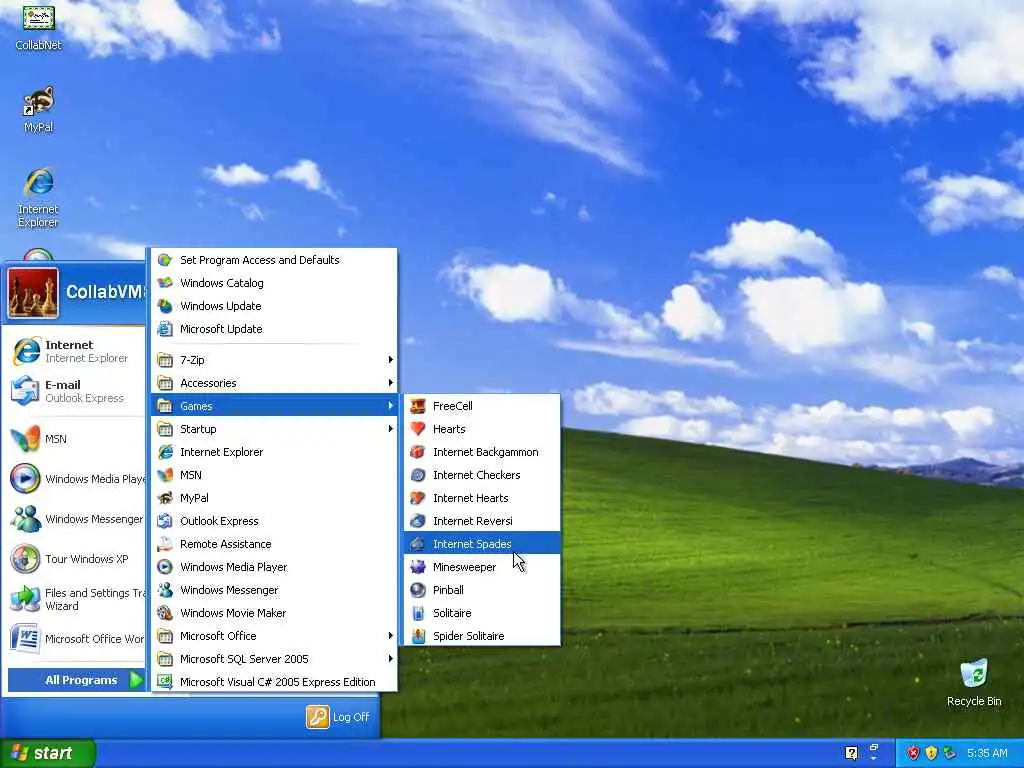Screen dimensions: 1024x768
Task: Select the Recycle Bin icon
Action: [x=974, y=682]
